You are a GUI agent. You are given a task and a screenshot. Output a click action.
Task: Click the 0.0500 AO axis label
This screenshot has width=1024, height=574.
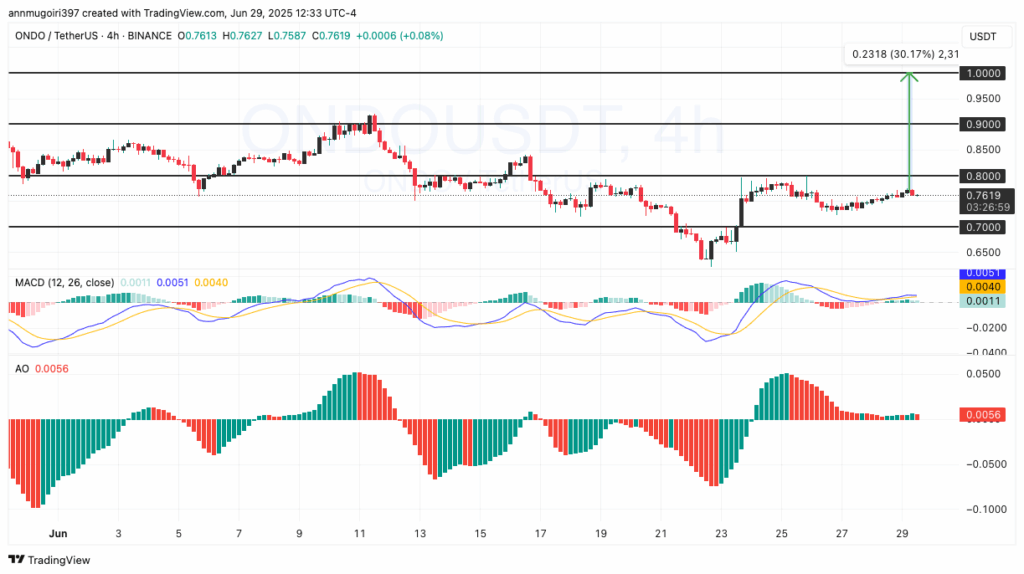click(983, 374)
